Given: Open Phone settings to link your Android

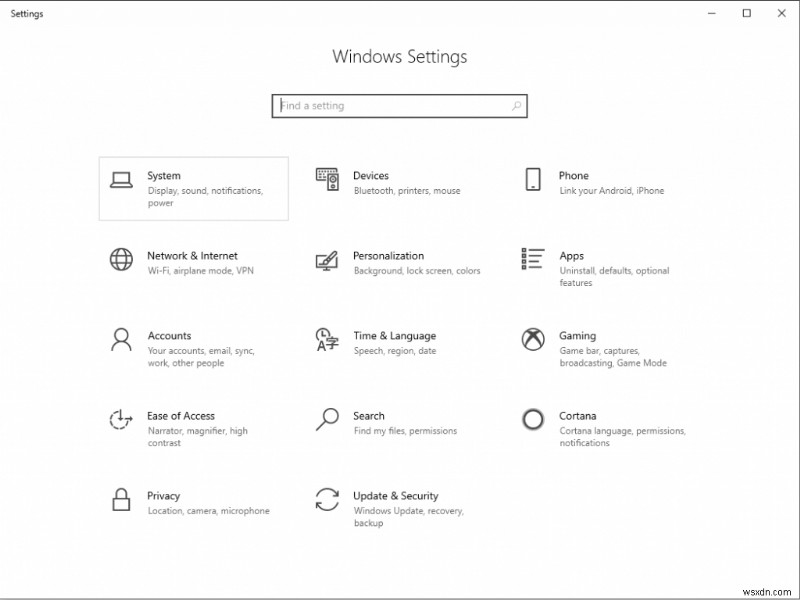Looking at the screenshot, I should pyautogui.click(x=604, y=182).
